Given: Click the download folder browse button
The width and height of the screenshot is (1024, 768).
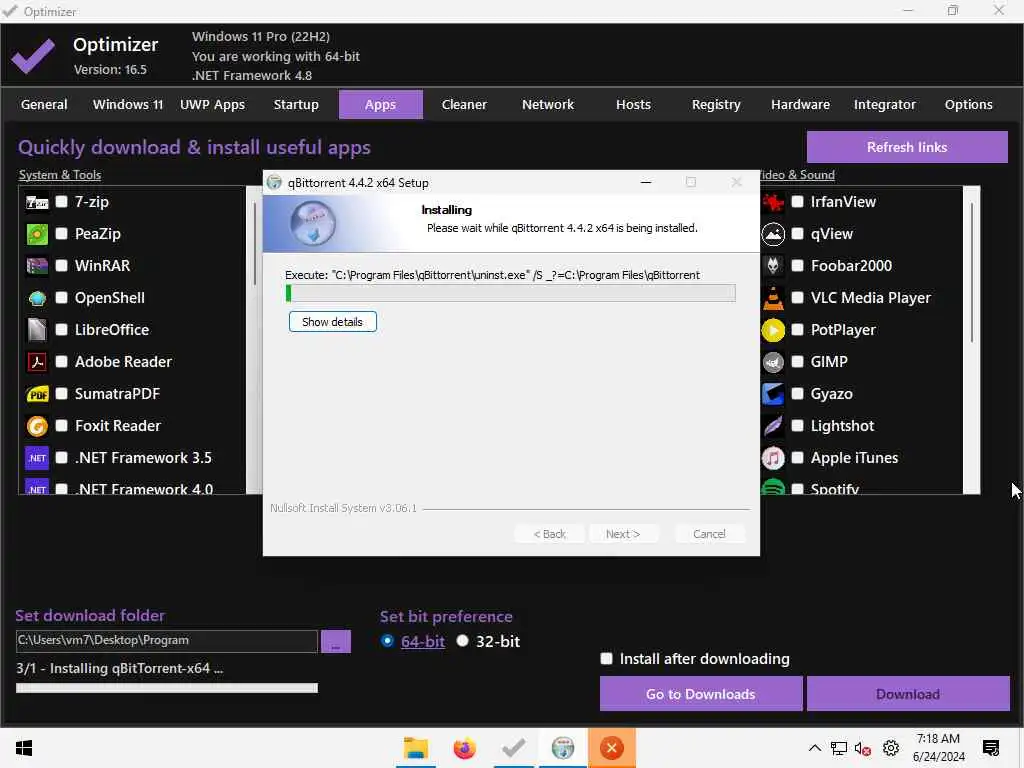Looking at the screenshot, I should pos(336,641).
